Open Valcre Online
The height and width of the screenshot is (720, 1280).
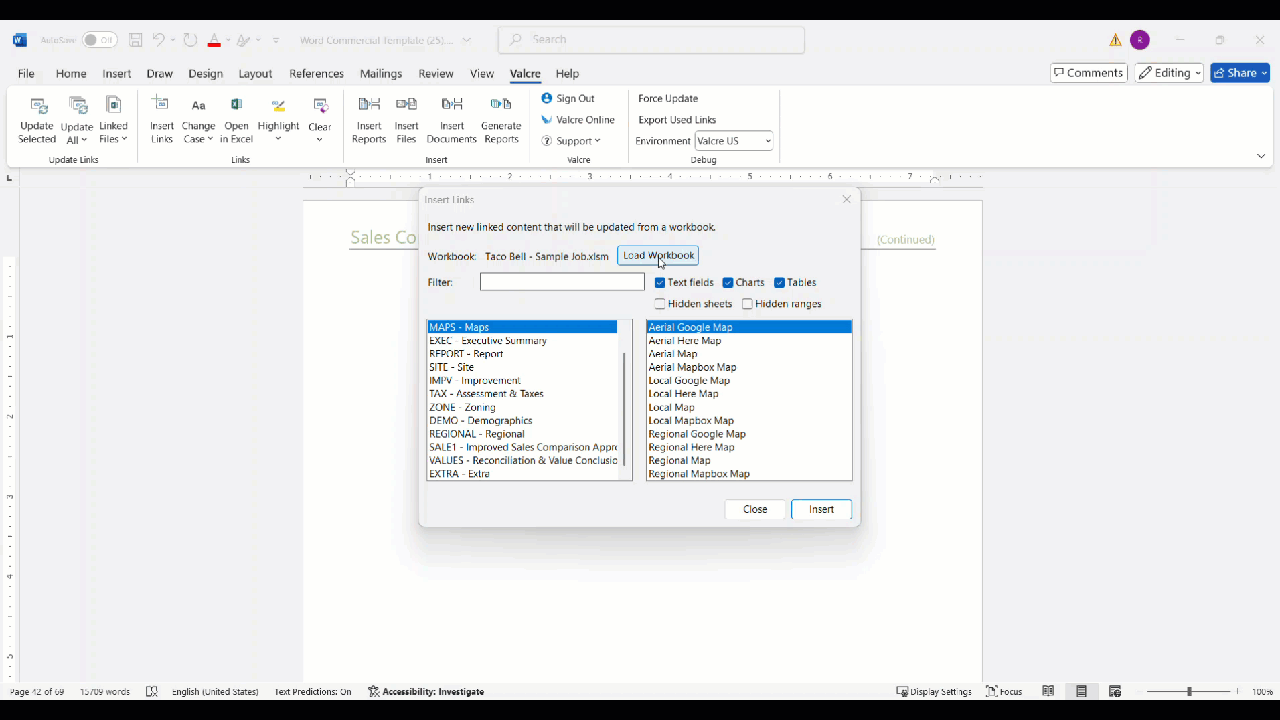[578, 120]
